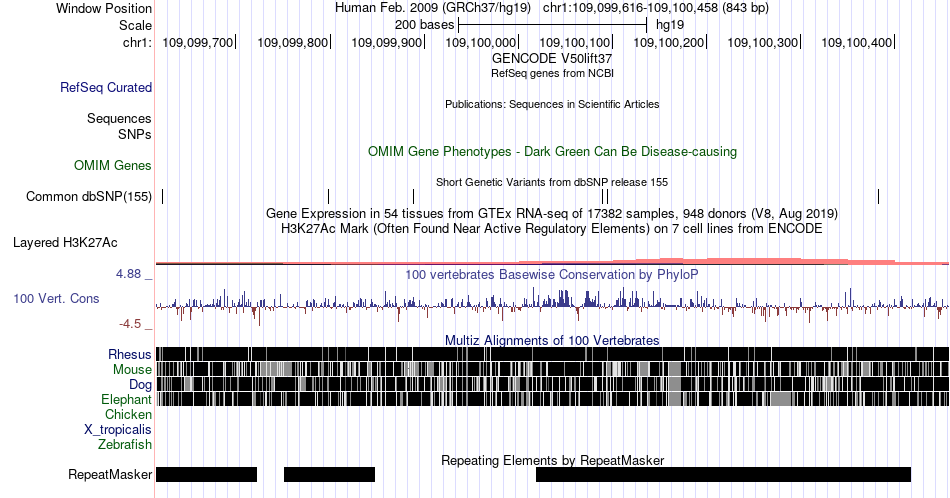The width and height of the screenshot is (950, 498).
Task: Click the 109,100,100 ruler position
Action: click(574, 42)
